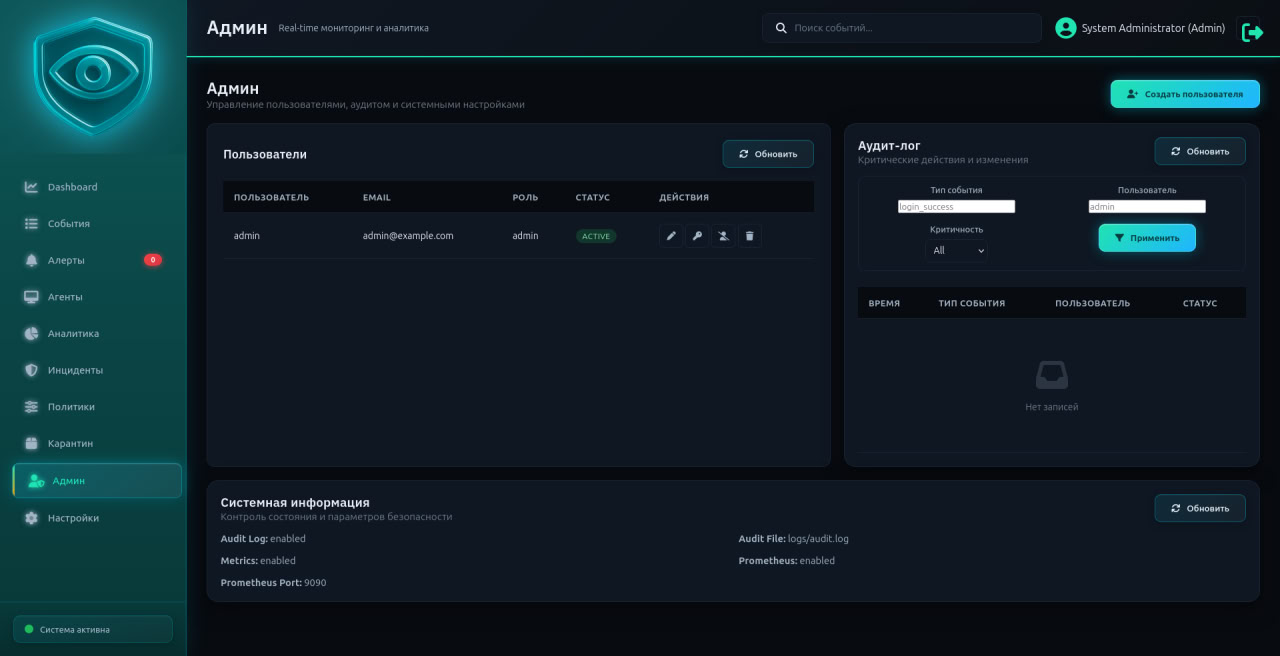The height and width of the screenshot is (656, 1280).
Task: Click System Administrator (Admin) user name
Action: [x=1153, y=28]
